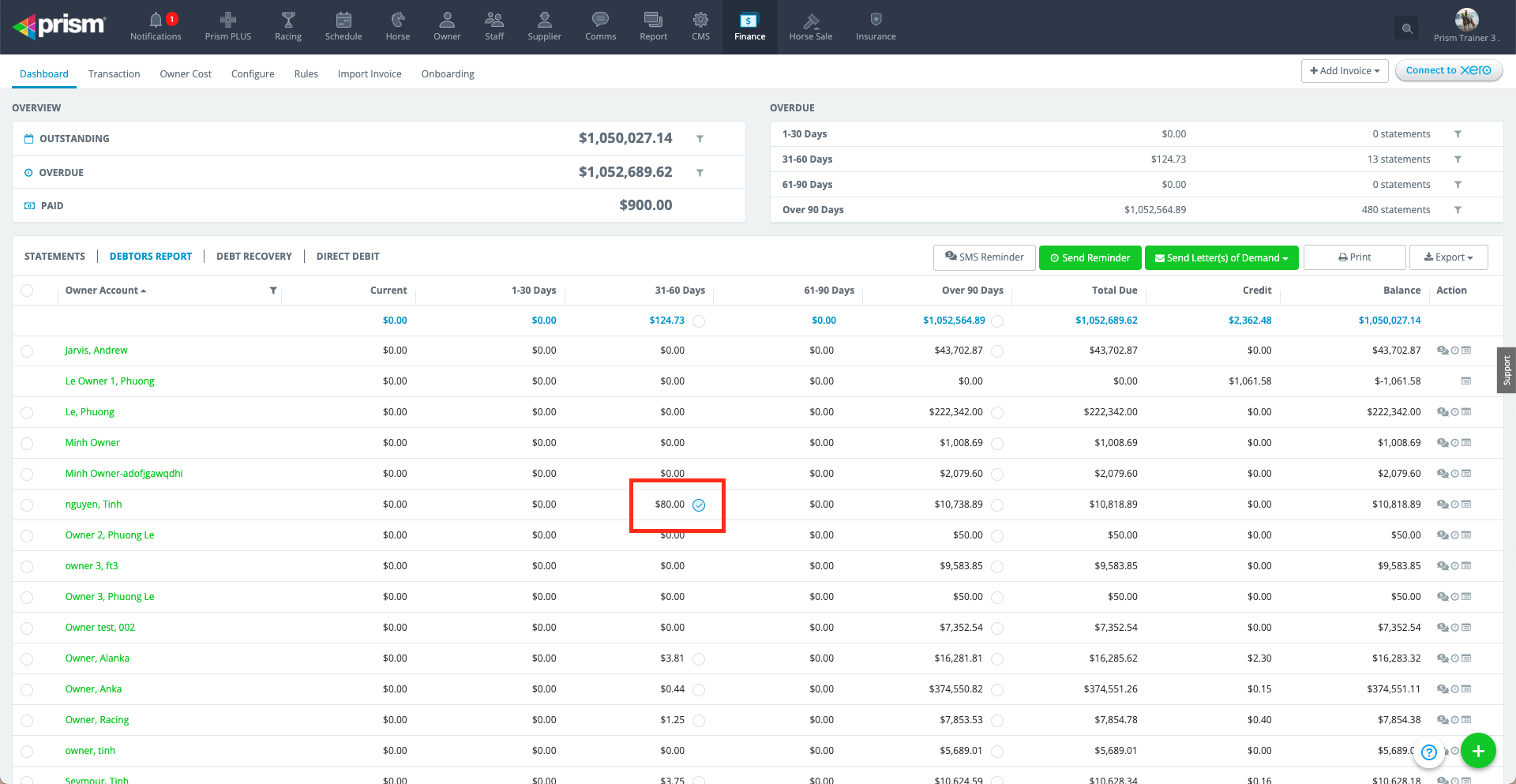Open the Export dropdown menu

coord(1448,257)
